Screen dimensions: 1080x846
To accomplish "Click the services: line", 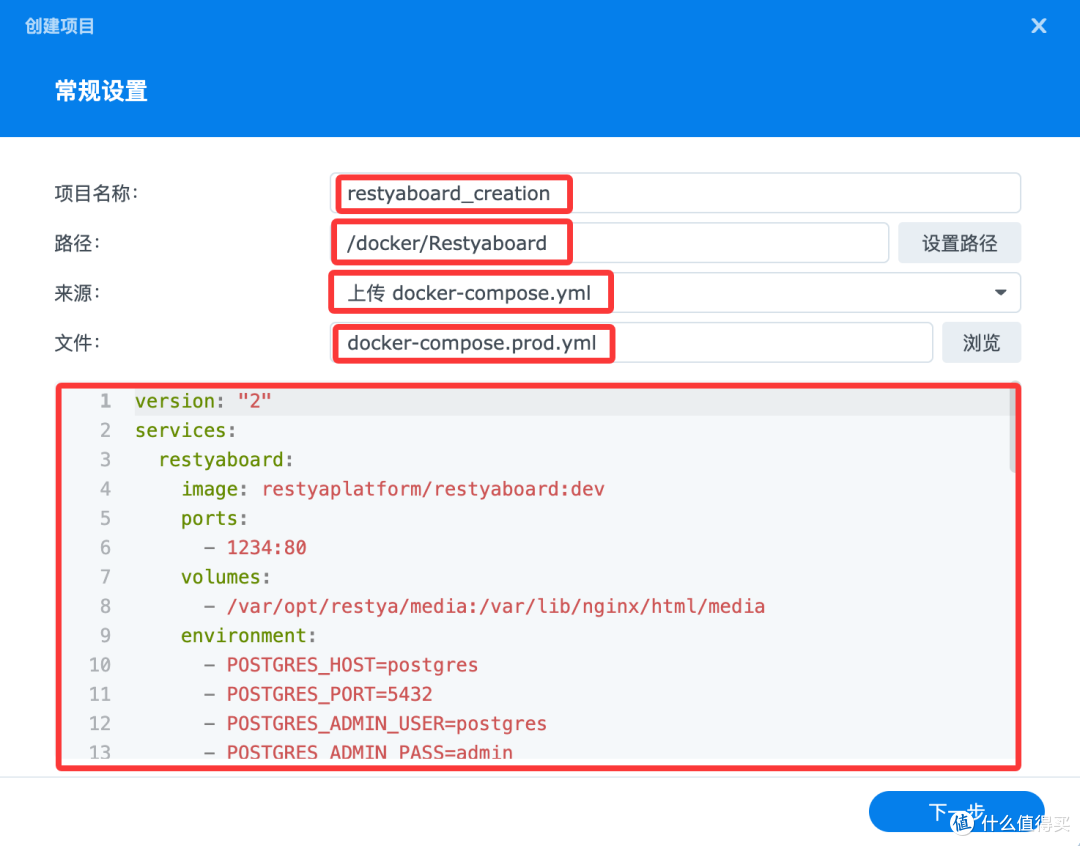I will [186, 431].
